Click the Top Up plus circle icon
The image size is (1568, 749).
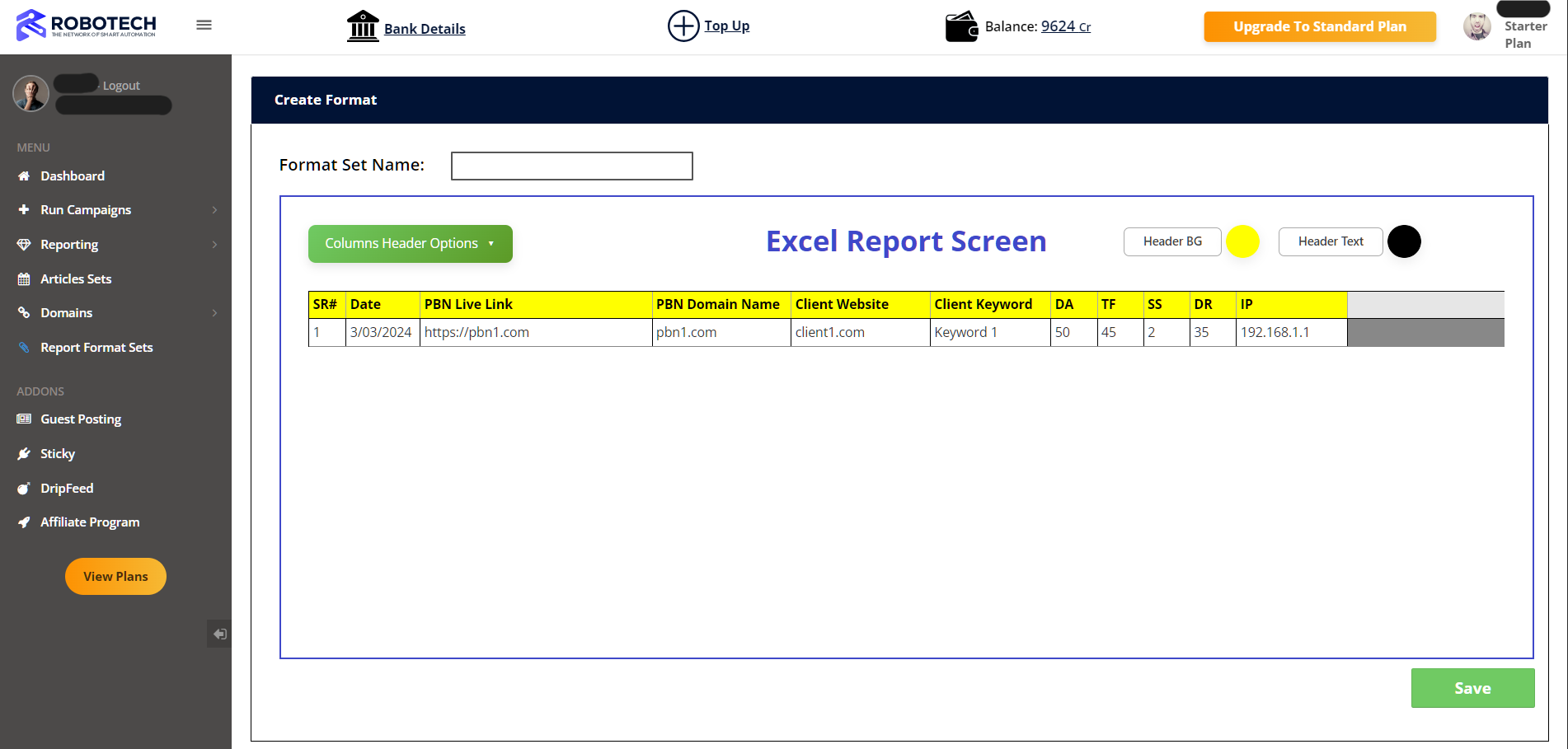point(683,26)
